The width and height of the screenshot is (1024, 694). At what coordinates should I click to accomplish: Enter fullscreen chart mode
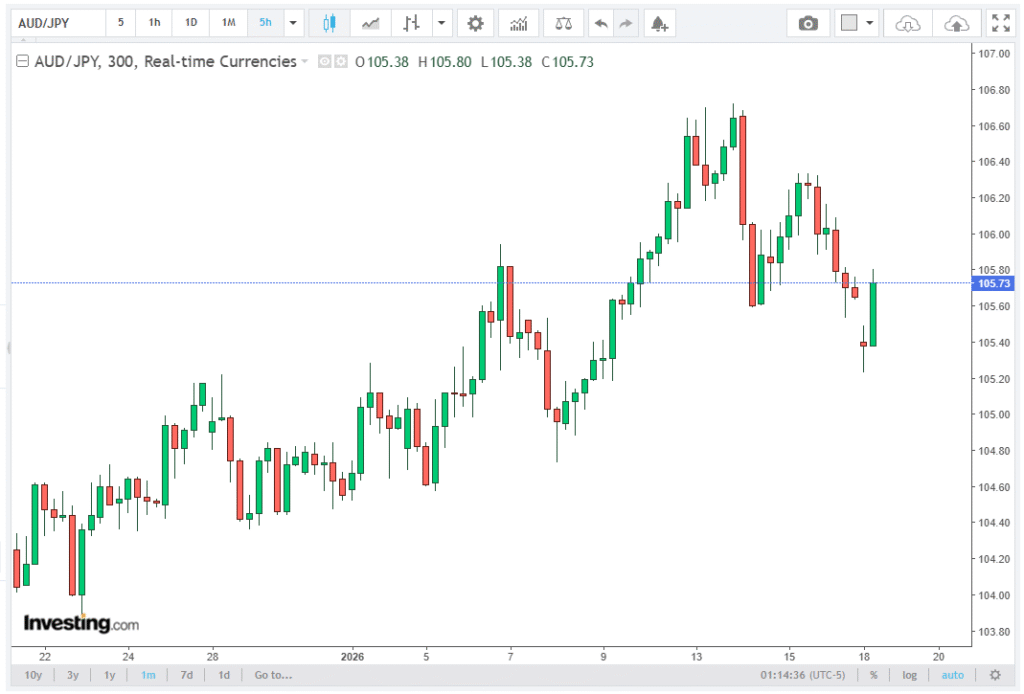(999, 23)
